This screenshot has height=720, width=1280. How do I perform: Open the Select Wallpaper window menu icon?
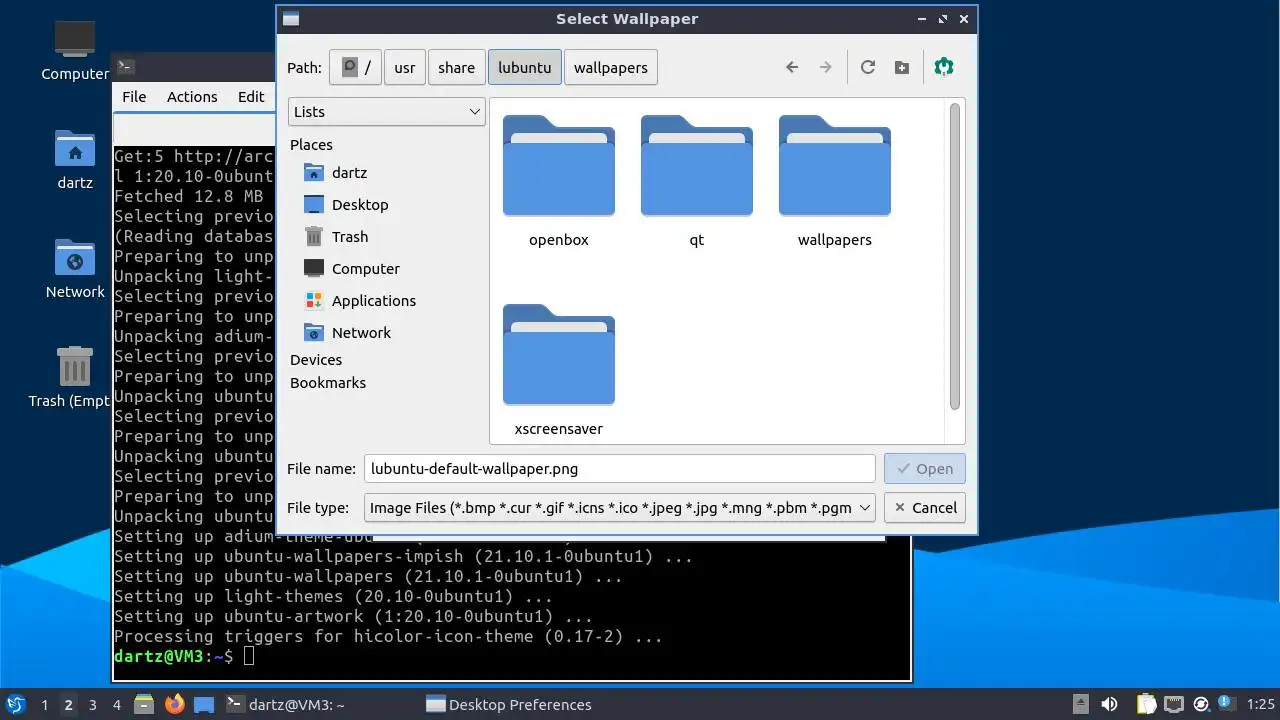click(x=290, y=18)
